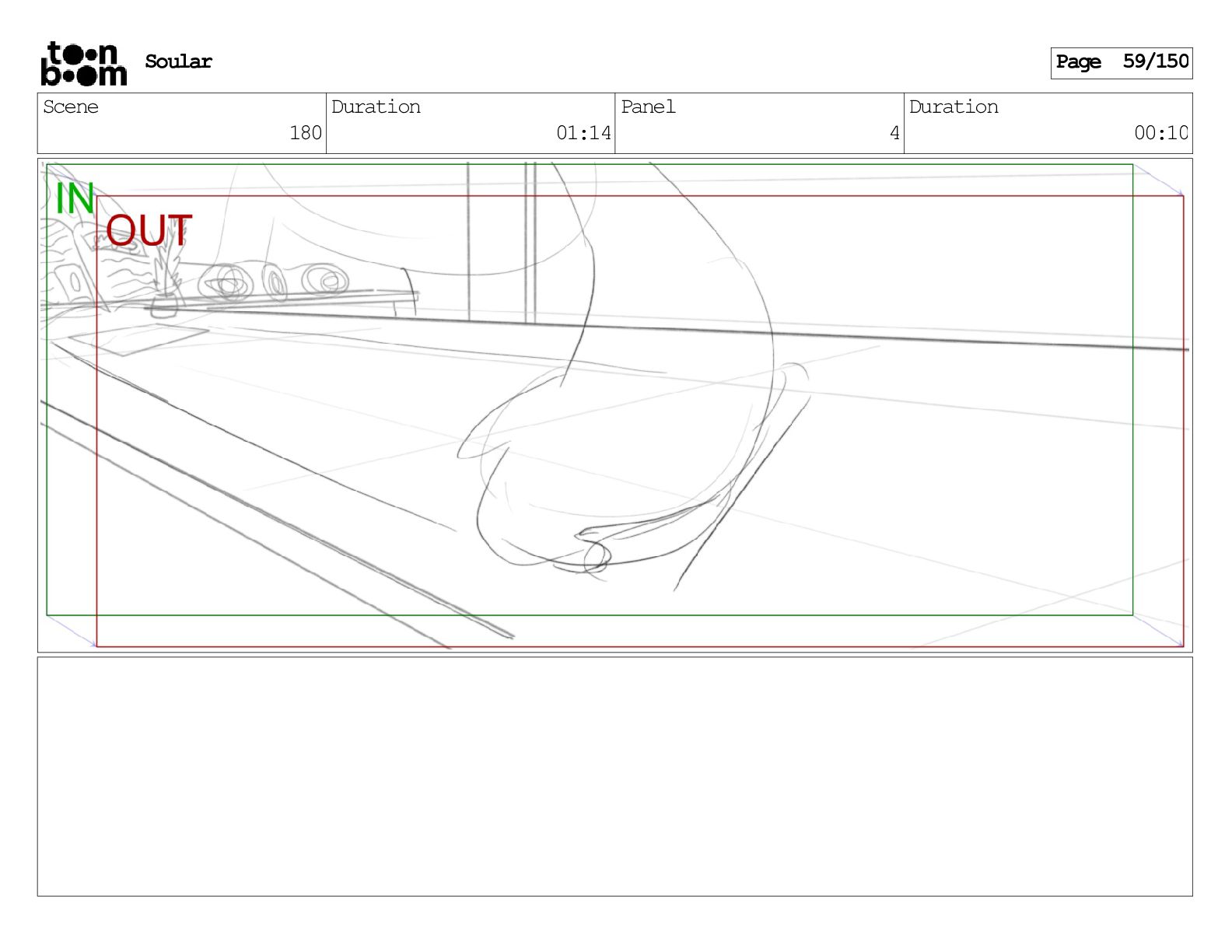Click the scene duration value '01:14'
This screenshot has width=1232, height=952.
[x=583, y=133]
